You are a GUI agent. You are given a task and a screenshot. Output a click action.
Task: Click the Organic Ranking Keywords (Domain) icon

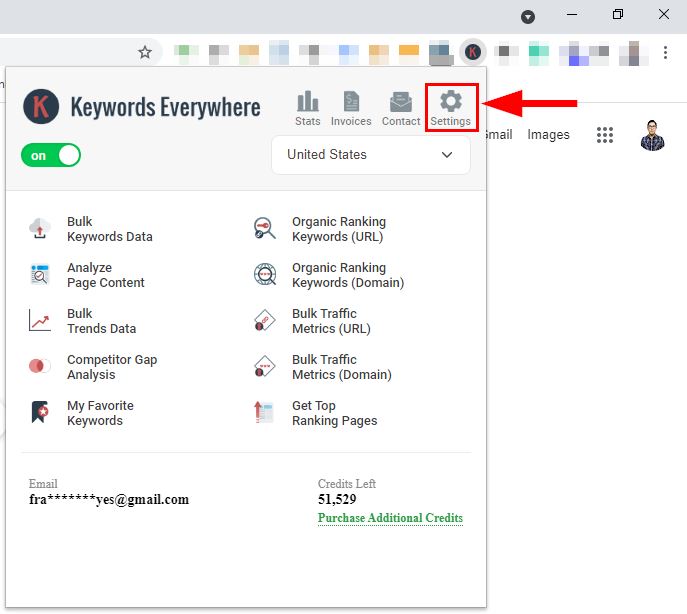(265, 275)
